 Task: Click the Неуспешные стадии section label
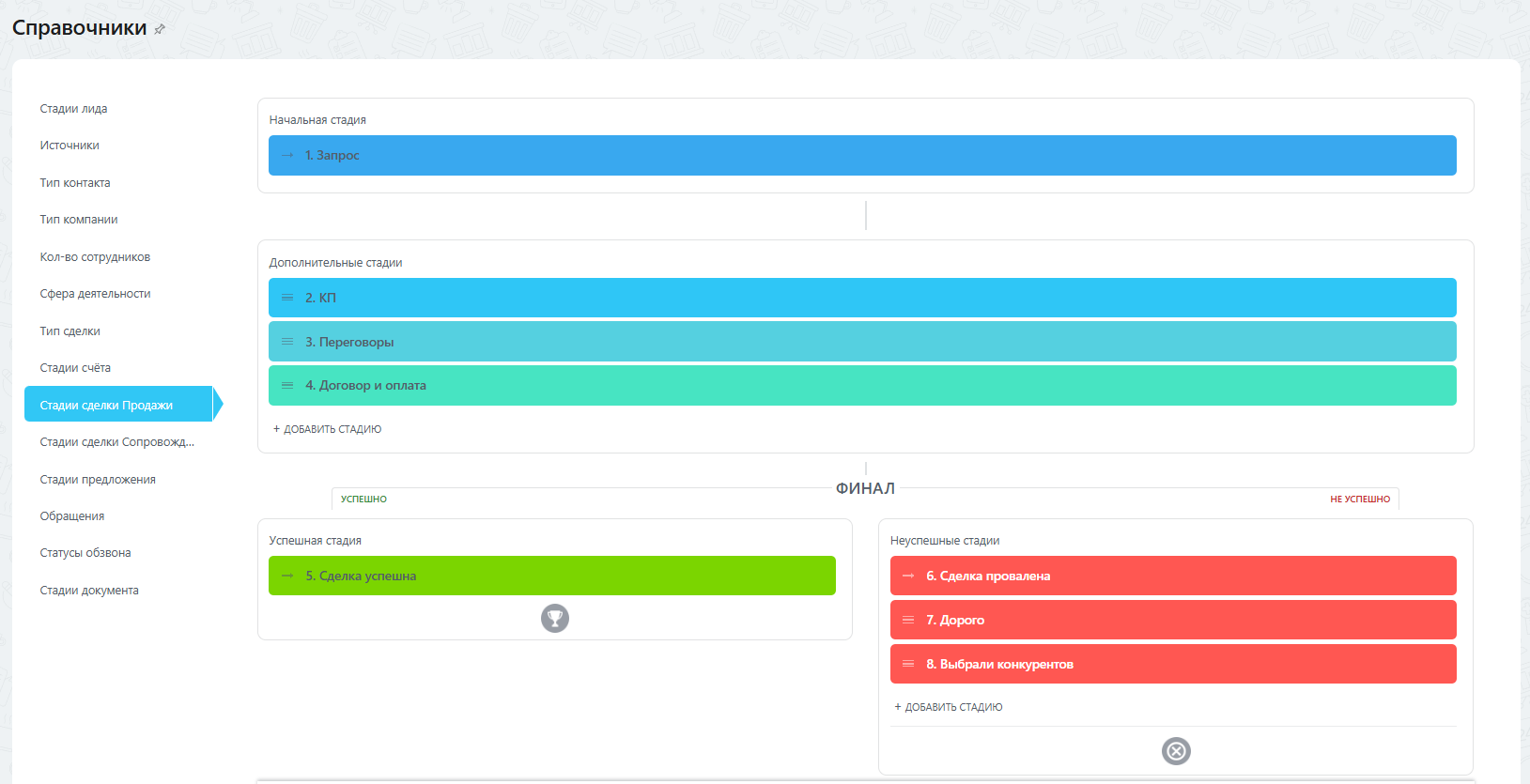pos(945,541)
